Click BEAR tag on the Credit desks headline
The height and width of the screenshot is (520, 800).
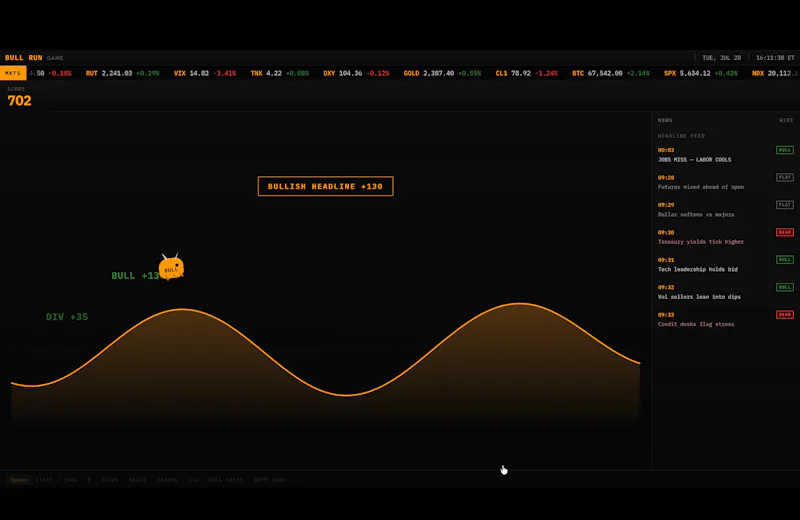tap(785, 314)
